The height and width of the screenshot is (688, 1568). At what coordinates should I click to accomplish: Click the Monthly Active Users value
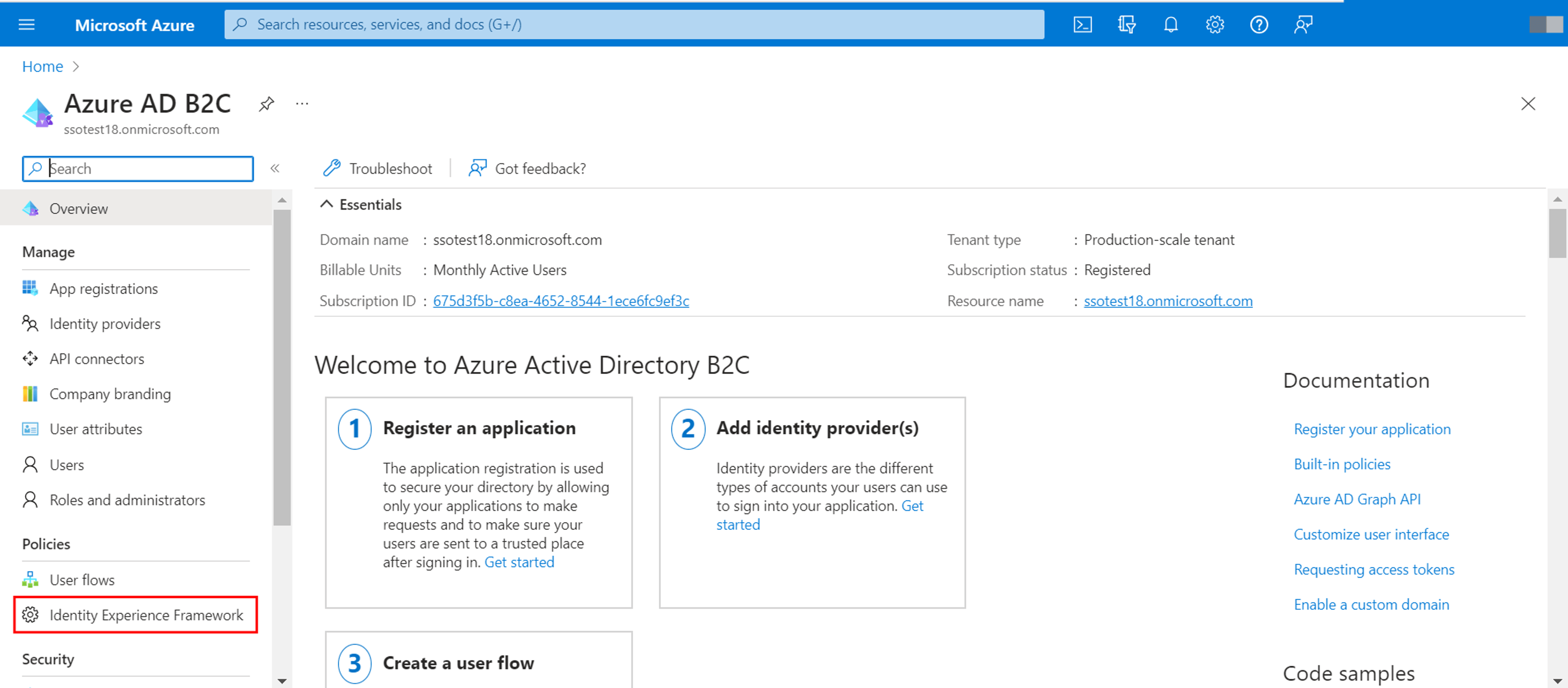(499, 270)
